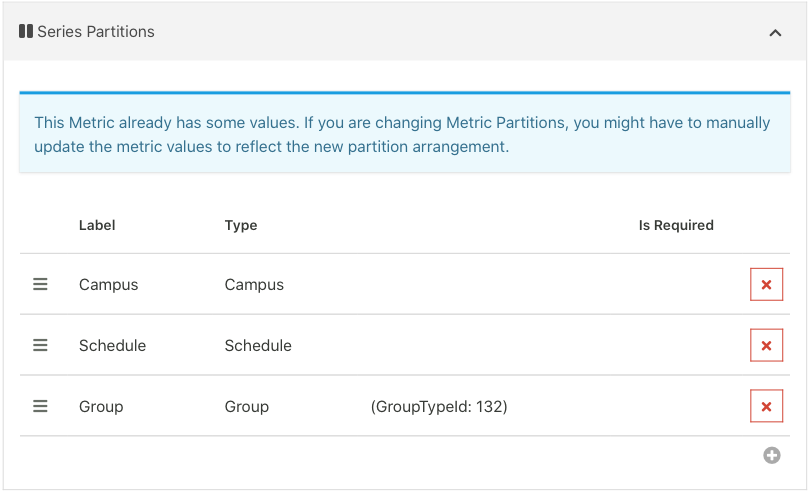Delete the Group partition row
Viewport: 810px width, 493px height.
[766, 406]
